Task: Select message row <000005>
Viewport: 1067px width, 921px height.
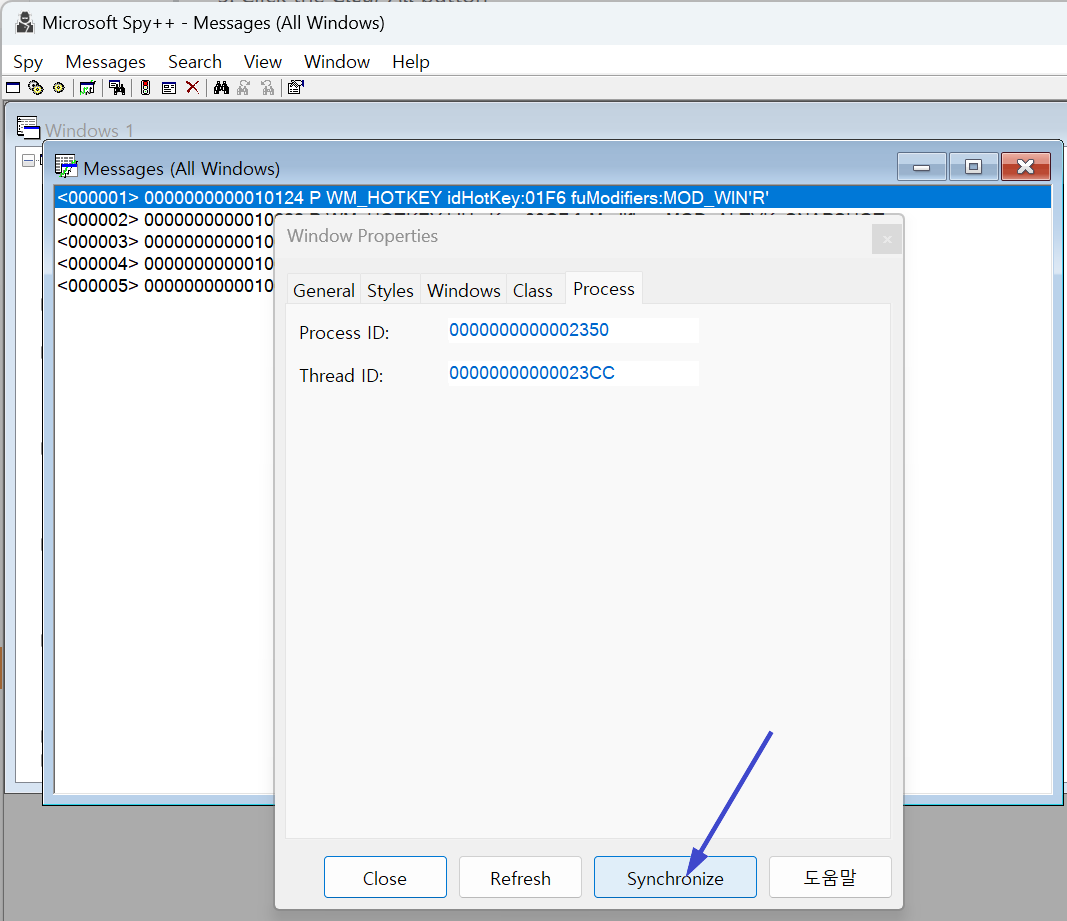Action: (x=165, y=285)
